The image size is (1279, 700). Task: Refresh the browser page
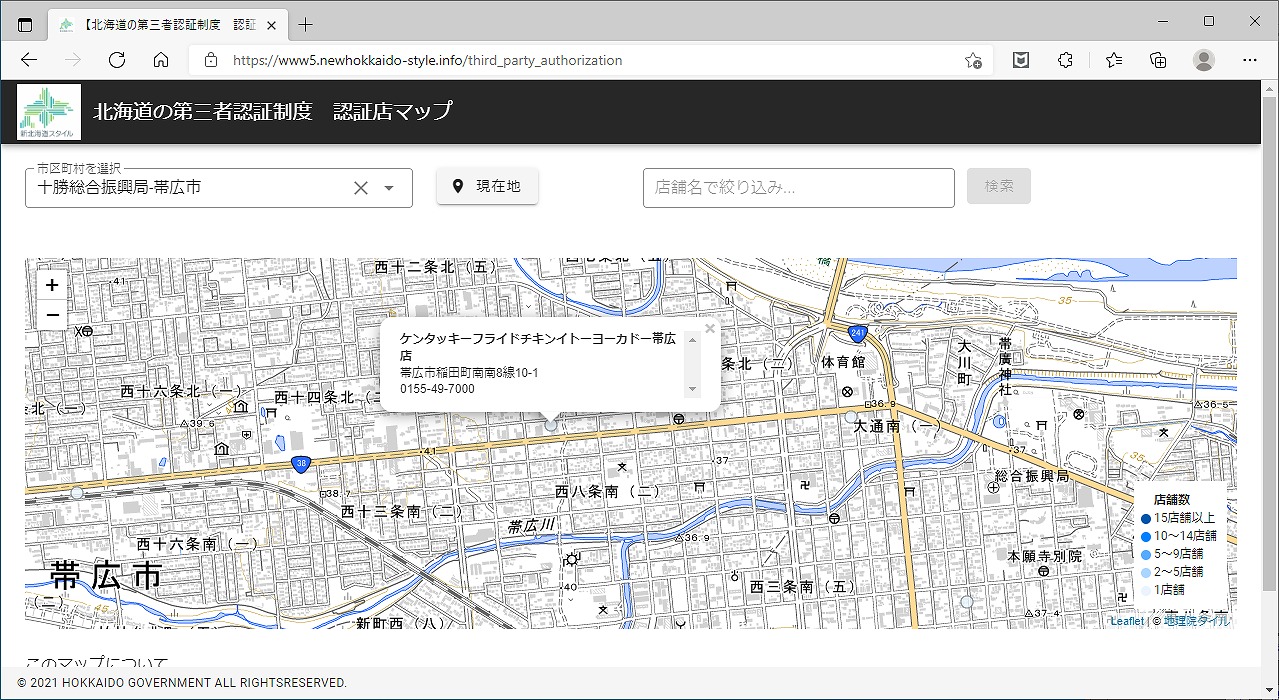click(117, 60)
